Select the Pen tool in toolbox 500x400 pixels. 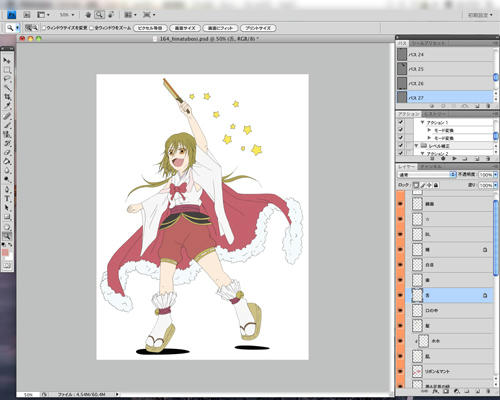pos(7,189)
